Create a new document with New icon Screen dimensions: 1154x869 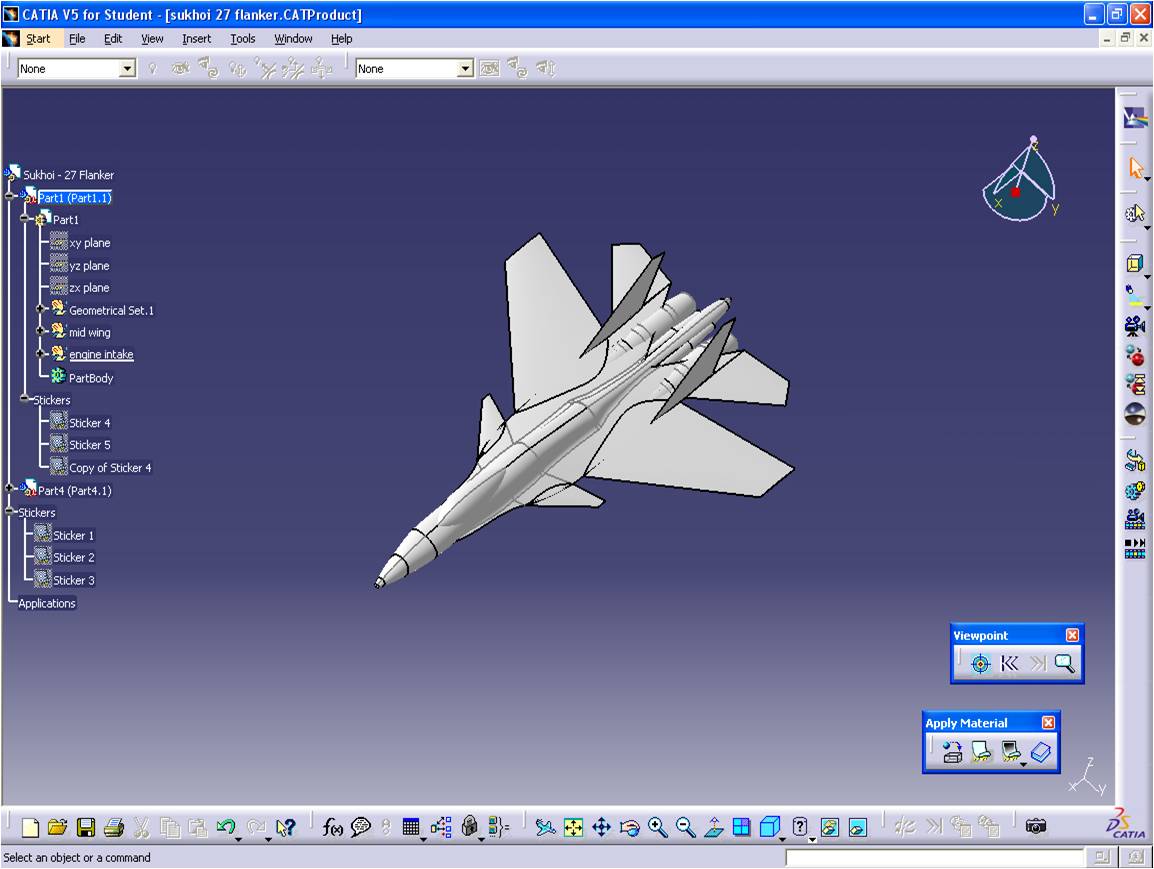tap(30, 827)
